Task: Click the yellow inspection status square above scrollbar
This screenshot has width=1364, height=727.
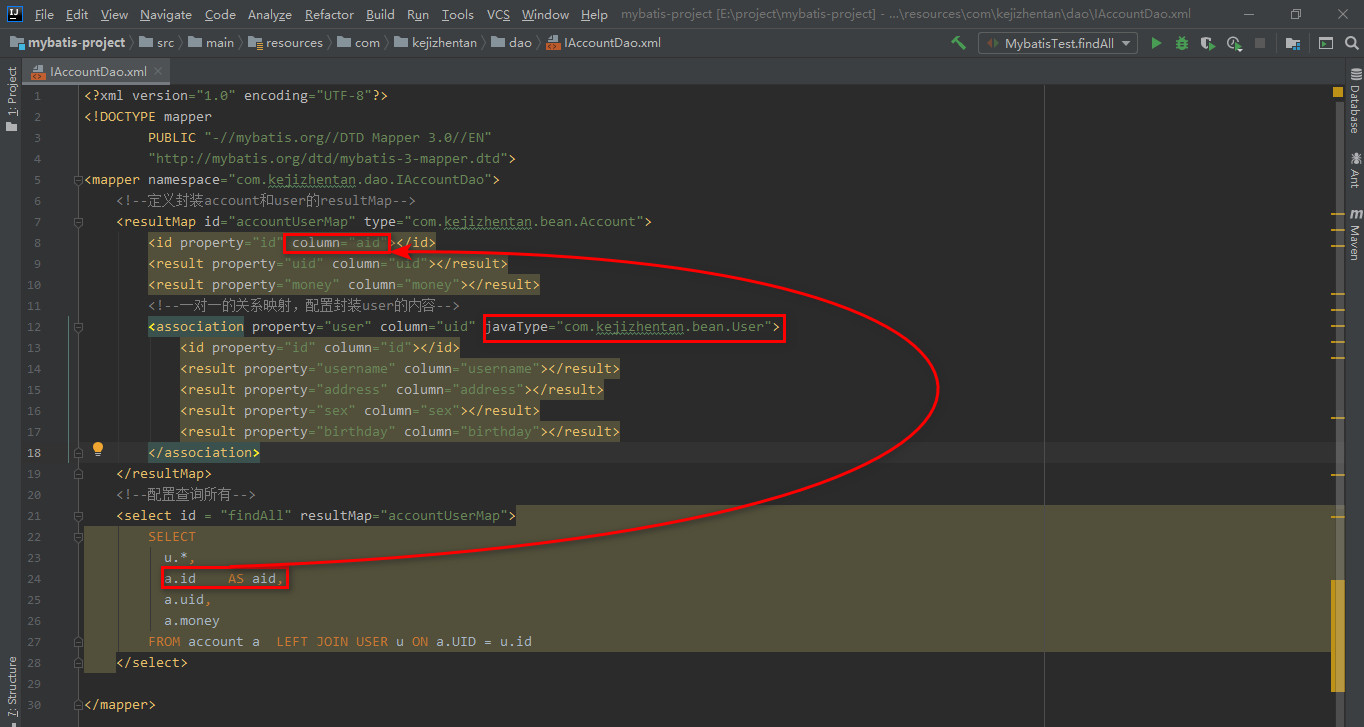Action: pyautogui.click(x=1337, y=92)
